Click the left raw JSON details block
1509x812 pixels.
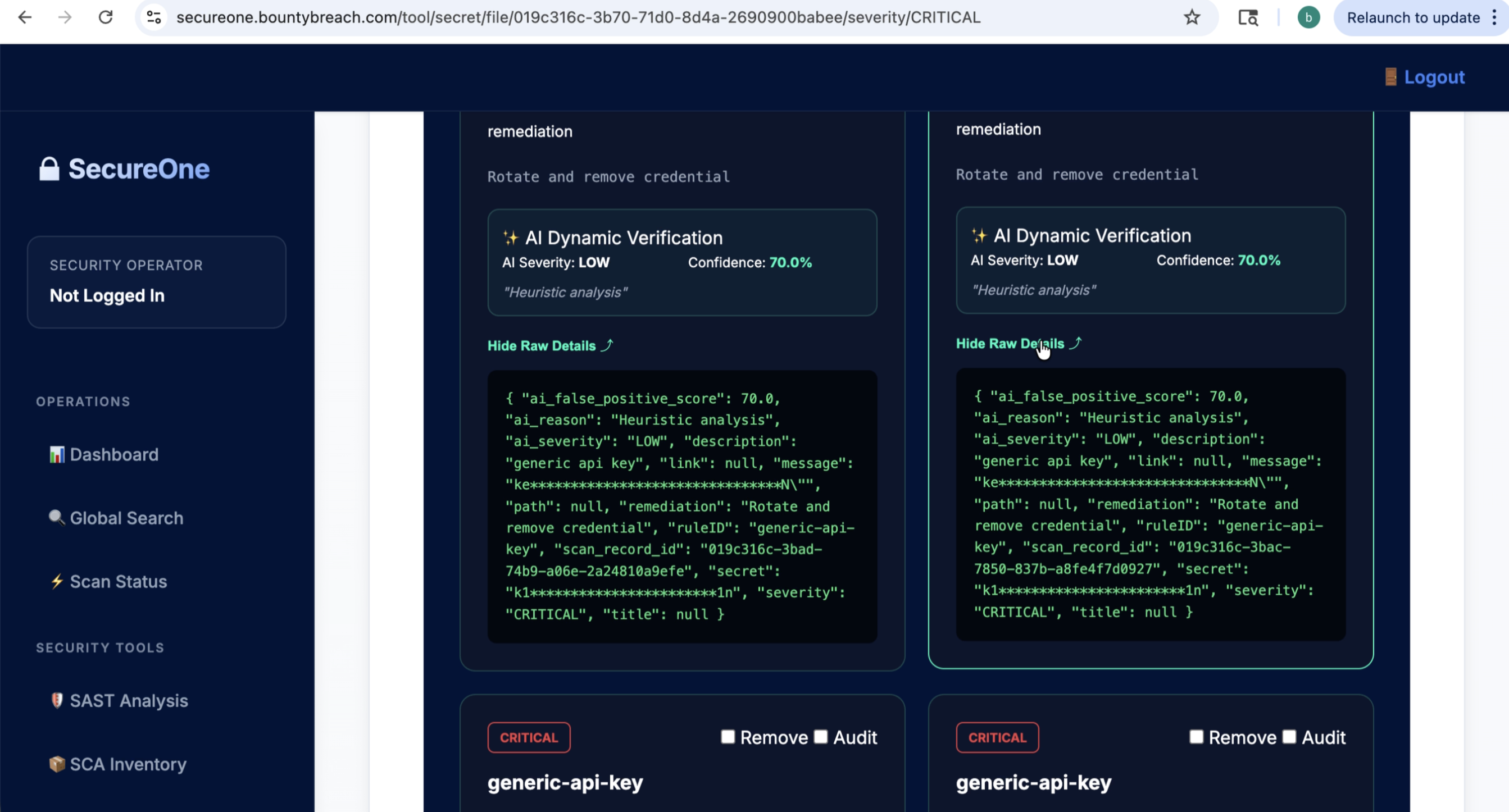click(682, 507)
